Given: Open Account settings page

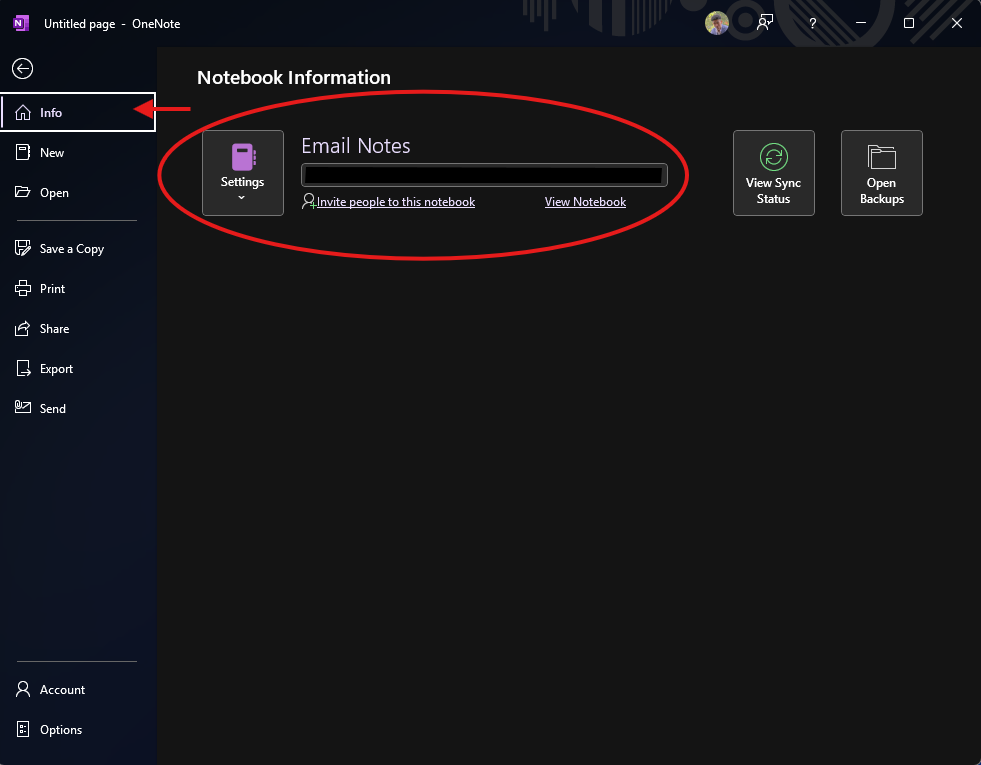Looking at the screenshot, I should point(62,690).
